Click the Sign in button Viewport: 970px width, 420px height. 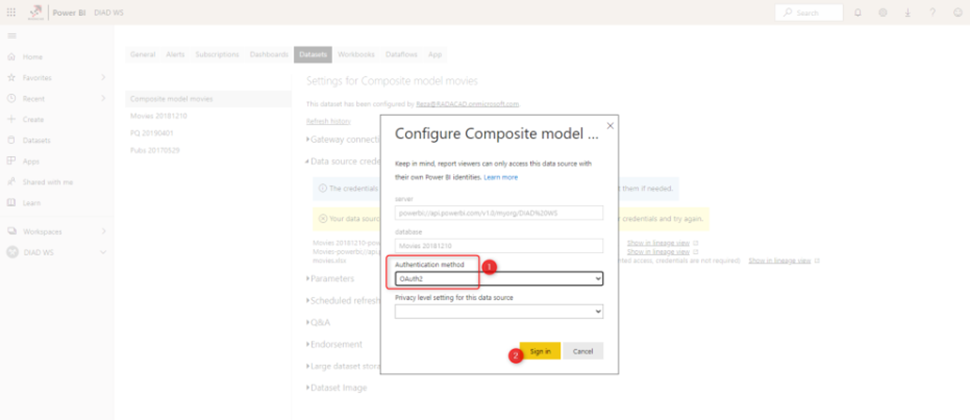point(540,351)
